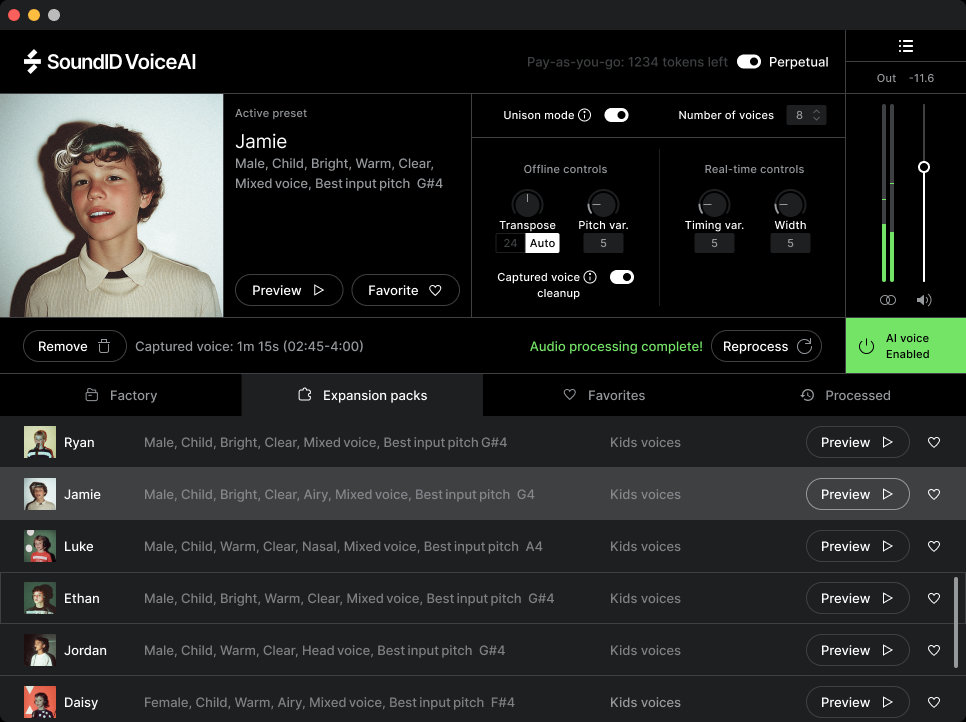Mute output with the speaker icon
The width and height of the screenshot is (966, 722).
click(x=924, y=300)
